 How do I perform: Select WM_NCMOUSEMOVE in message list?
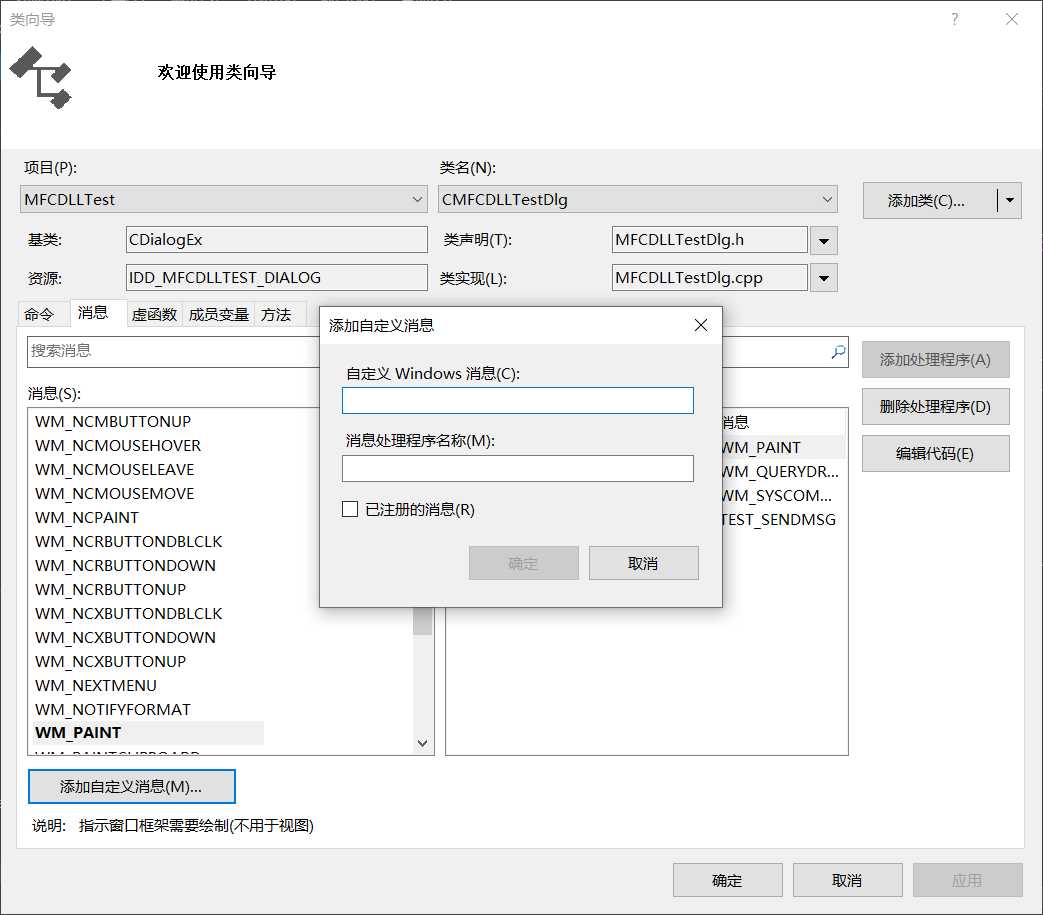coord(114,493)
